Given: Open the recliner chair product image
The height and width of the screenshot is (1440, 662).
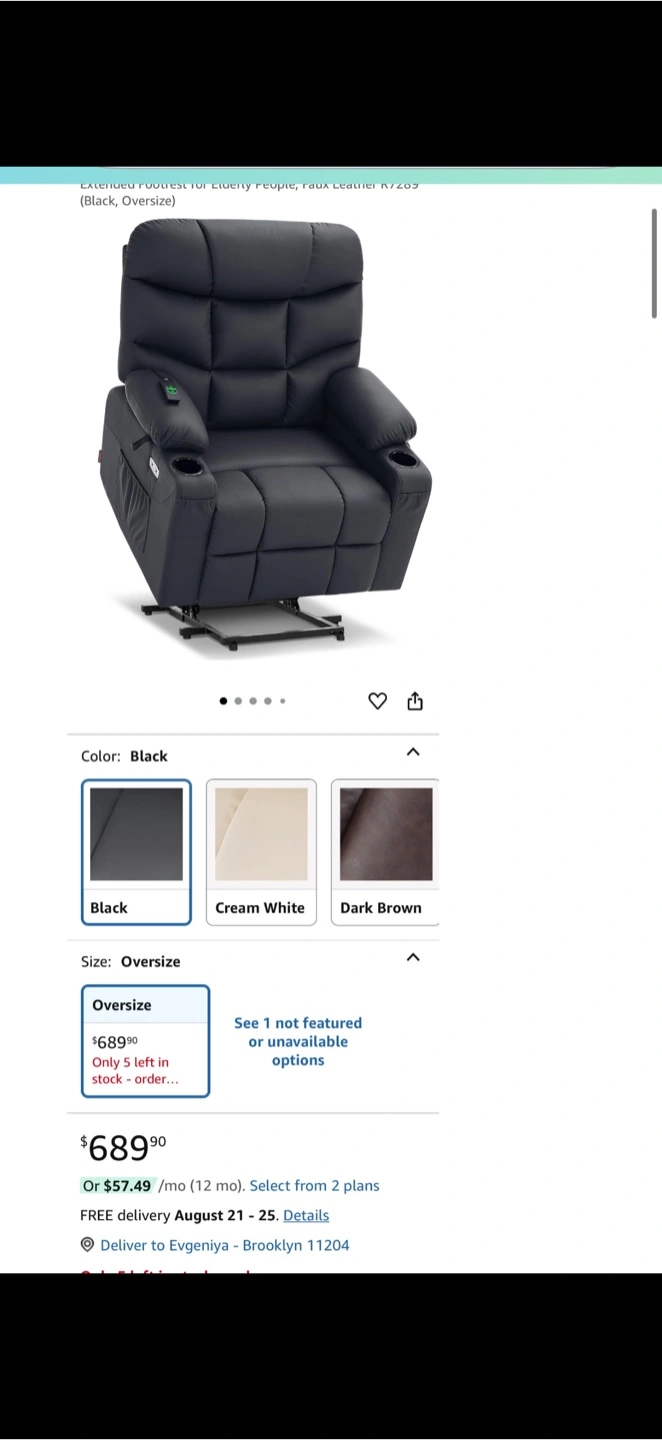Looking at the screenshot, I should 266,438.
